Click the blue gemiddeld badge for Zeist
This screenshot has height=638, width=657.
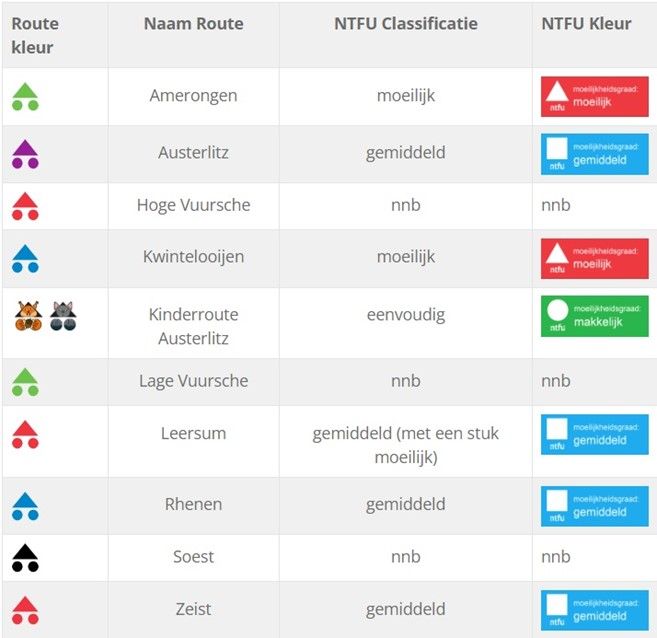coord(595,610)
